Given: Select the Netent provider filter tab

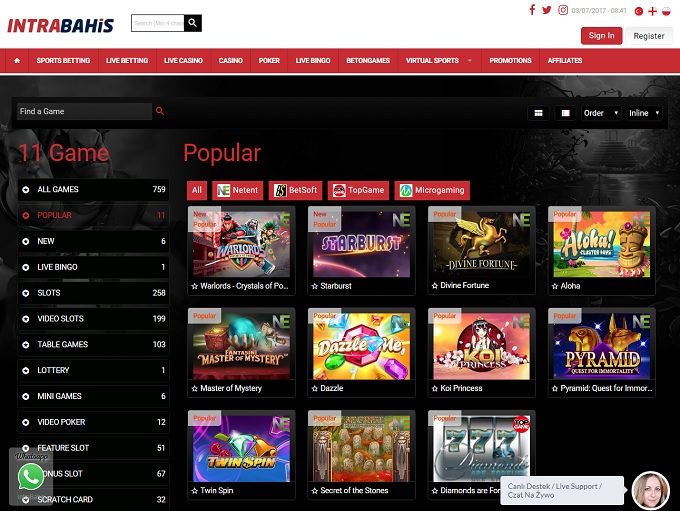Looking at the screenshot, I should pos(237,190).
